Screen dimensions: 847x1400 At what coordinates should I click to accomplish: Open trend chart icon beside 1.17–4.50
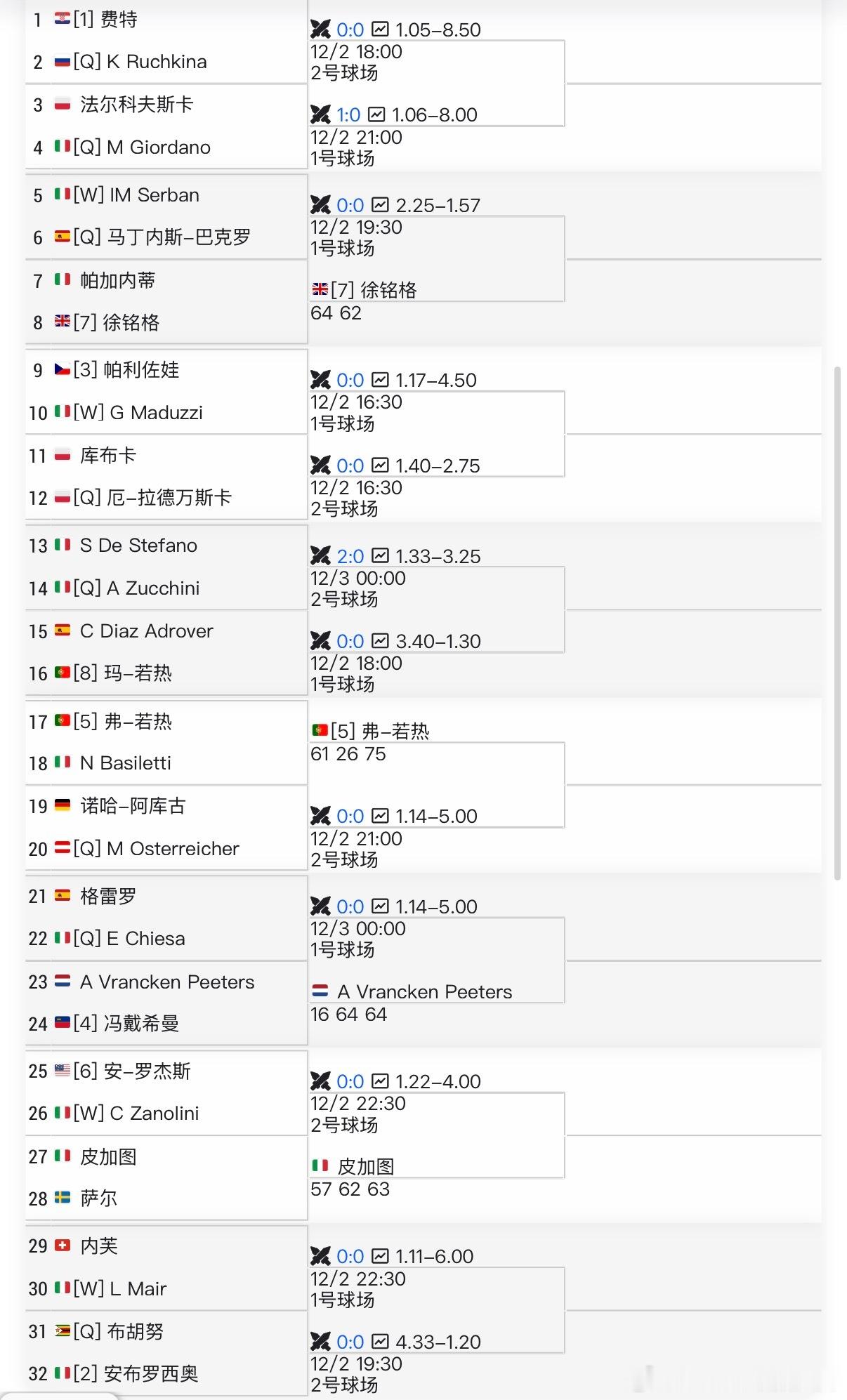380,380
